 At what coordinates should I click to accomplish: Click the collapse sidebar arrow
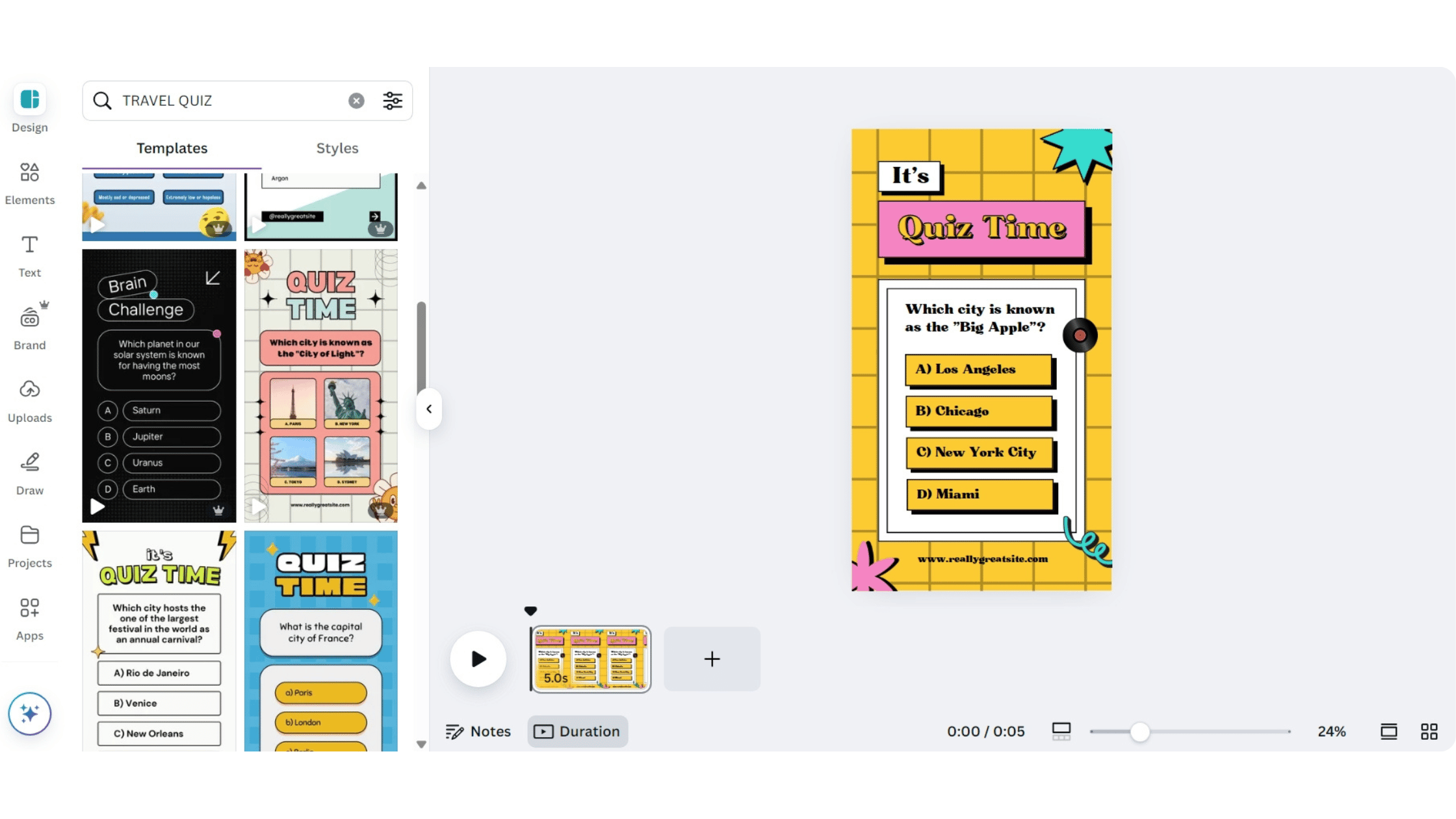coord(428,408)
